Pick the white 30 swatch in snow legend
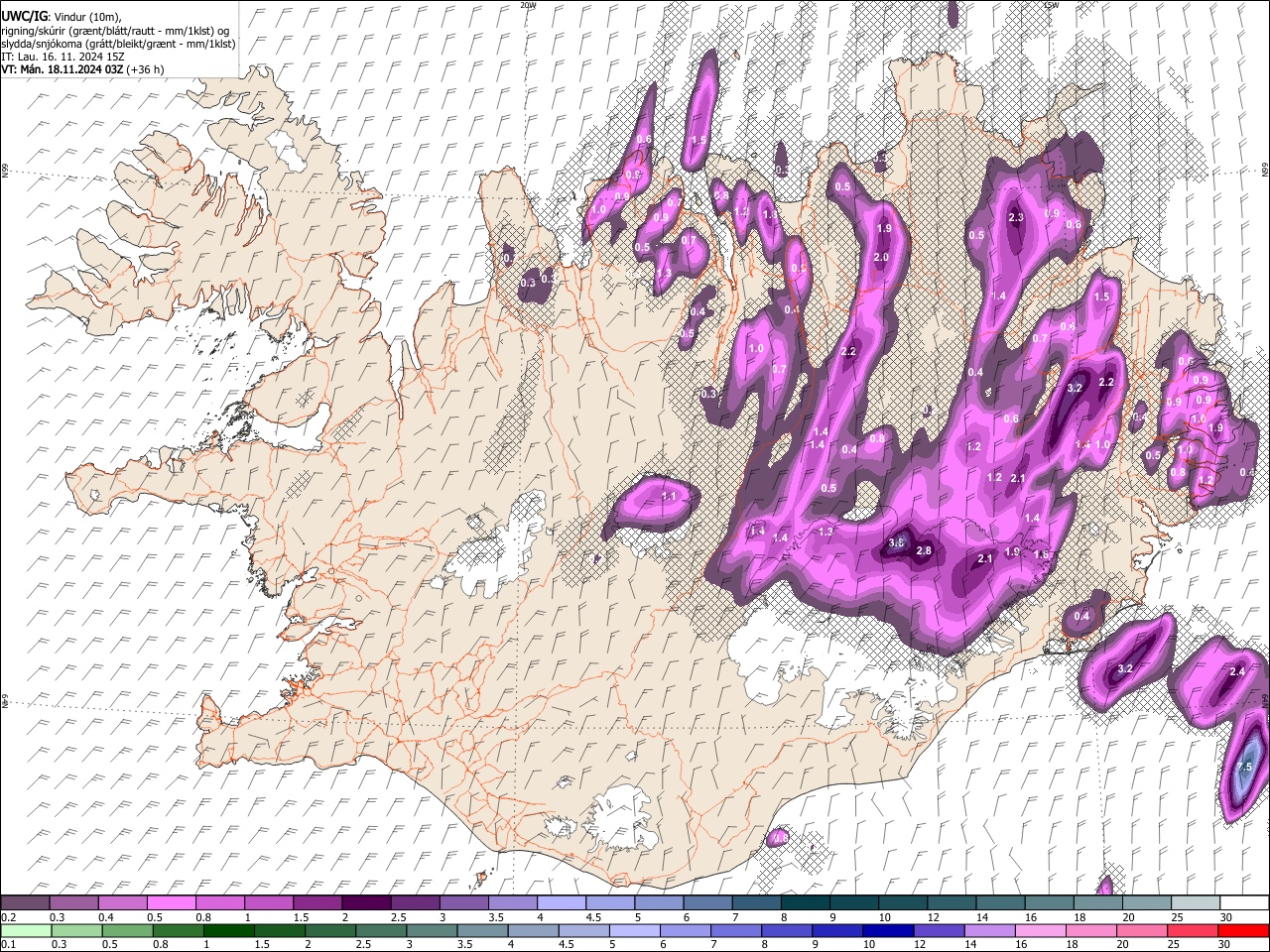The height and width of the screenshot is (952, 1270). click(1243, 902)
